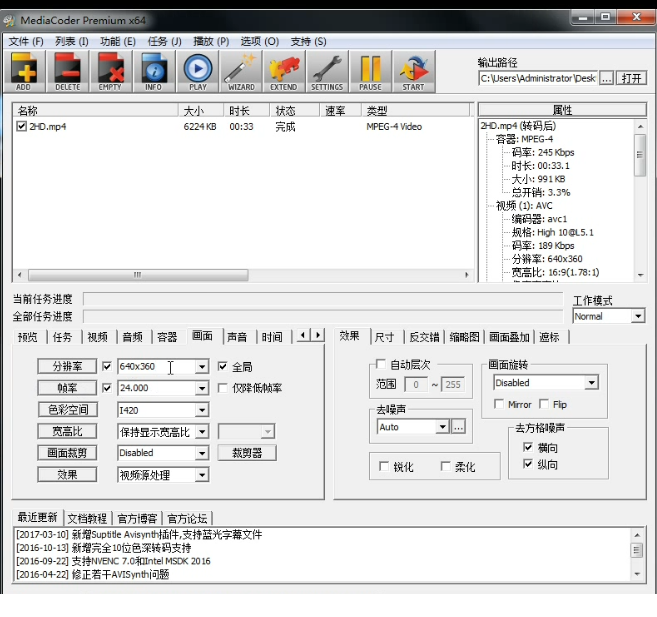Open the 功能 (E) menu
This screenshot has height=617, width=657.
tap(118, 41)
